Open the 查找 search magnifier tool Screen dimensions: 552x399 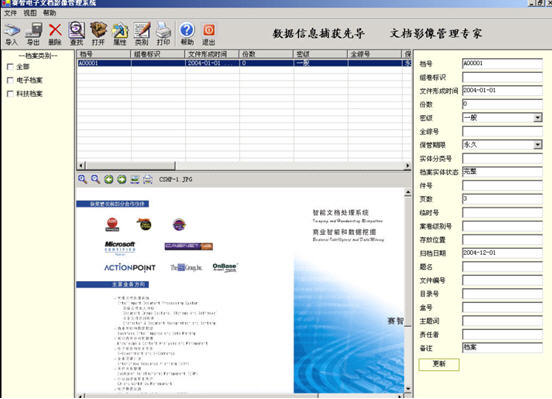tap(76, 34)
